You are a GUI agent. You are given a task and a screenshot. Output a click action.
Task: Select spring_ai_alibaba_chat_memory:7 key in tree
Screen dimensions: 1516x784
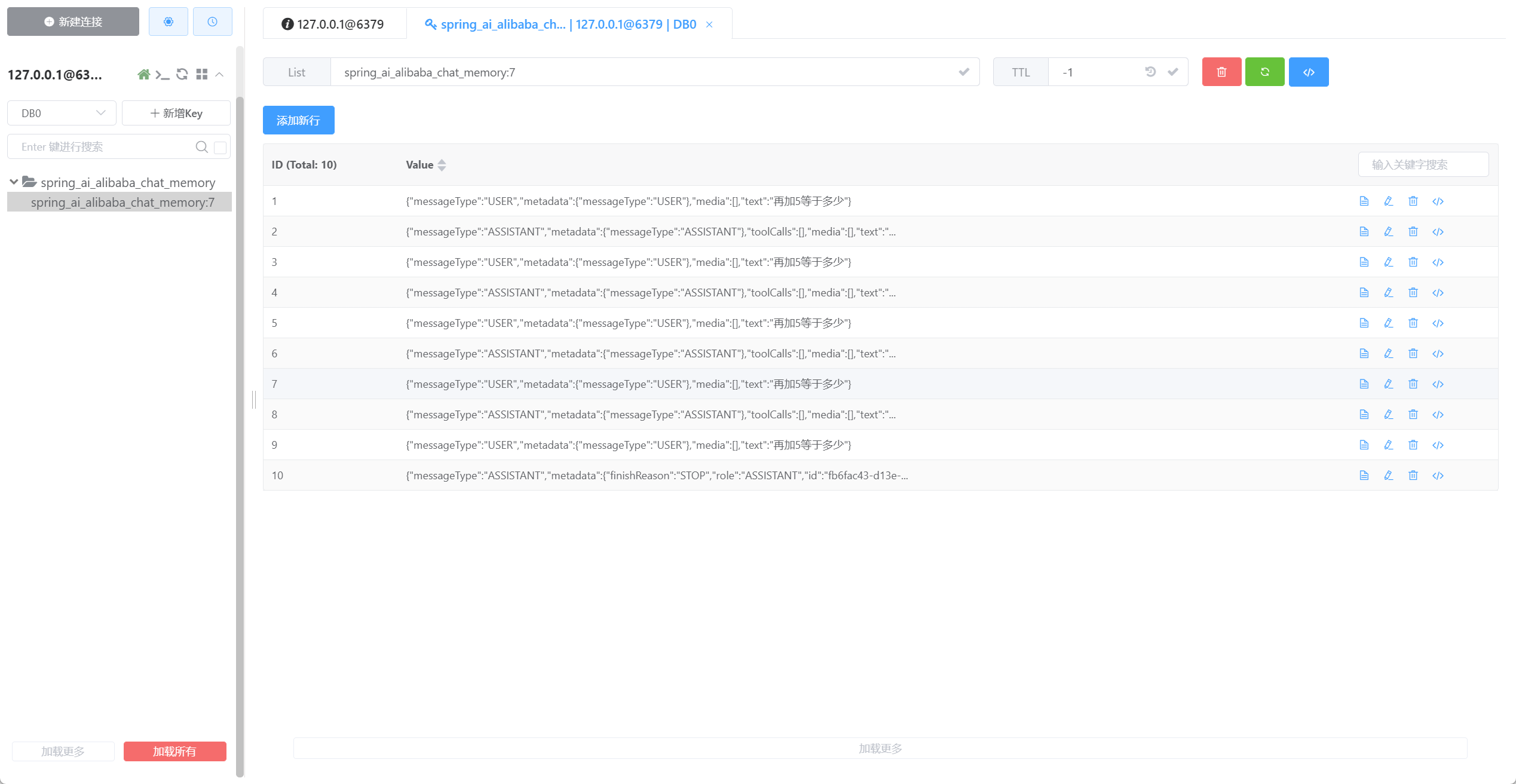[x=122, y=202]
